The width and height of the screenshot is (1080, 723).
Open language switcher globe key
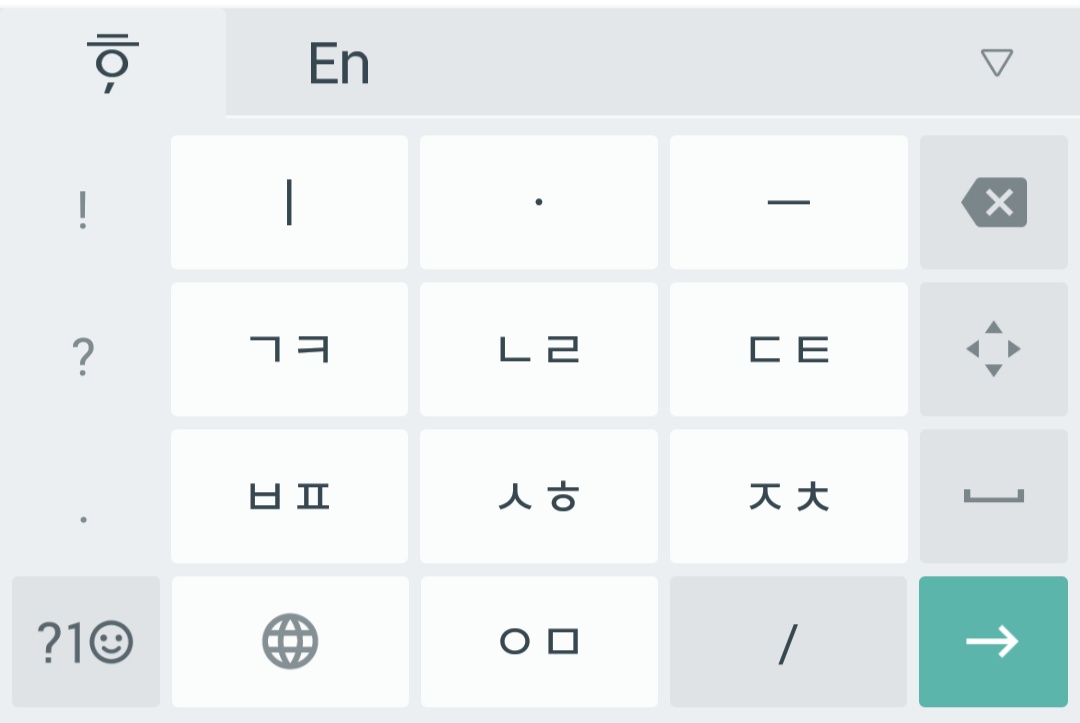click(290, 641)
